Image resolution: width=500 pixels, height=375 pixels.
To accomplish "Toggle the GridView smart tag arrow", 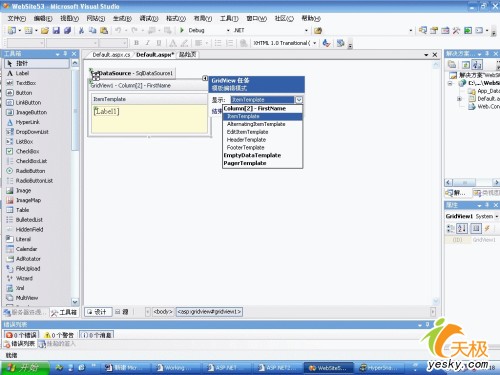I will click(x=205, y=78).
